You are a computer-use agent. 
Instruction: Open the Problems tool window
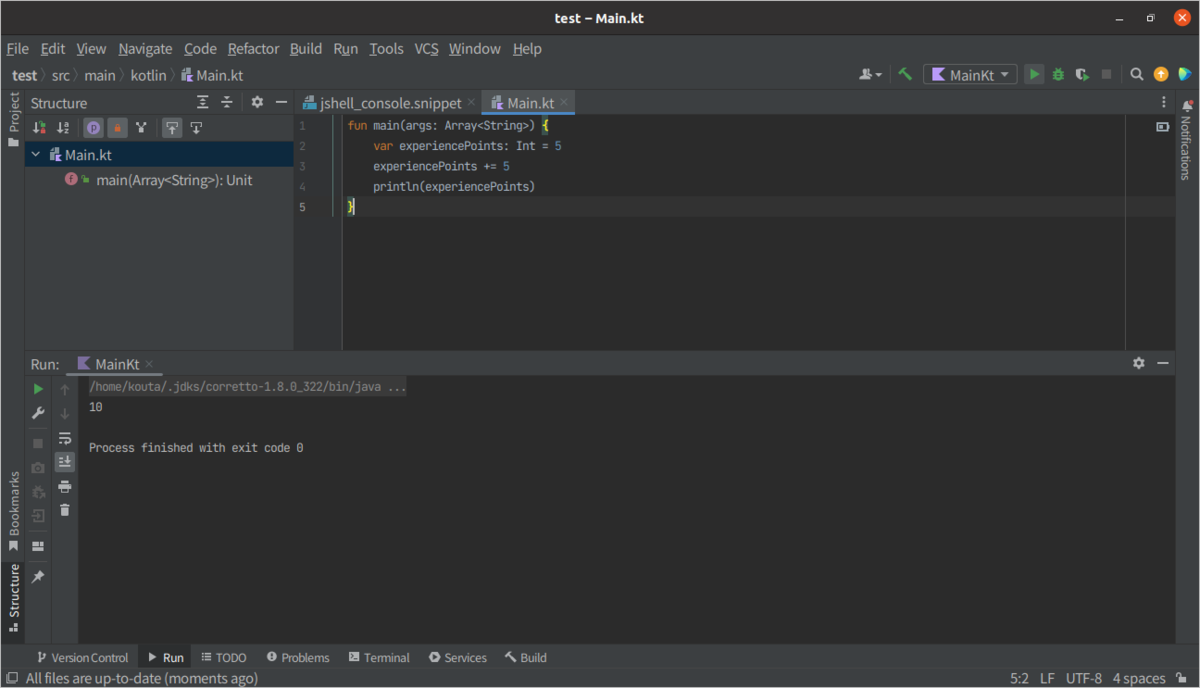click(x=298, y=657)
